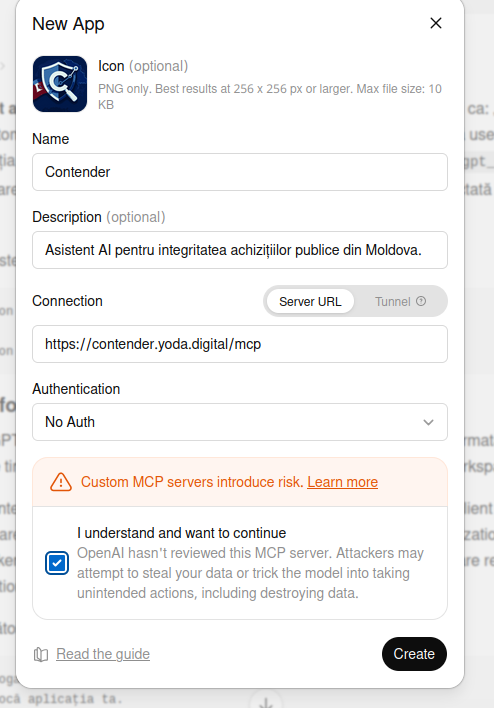494x708 pixels.
Task: Click the Contender shield app icon
Action: click(x=60, y=84)
